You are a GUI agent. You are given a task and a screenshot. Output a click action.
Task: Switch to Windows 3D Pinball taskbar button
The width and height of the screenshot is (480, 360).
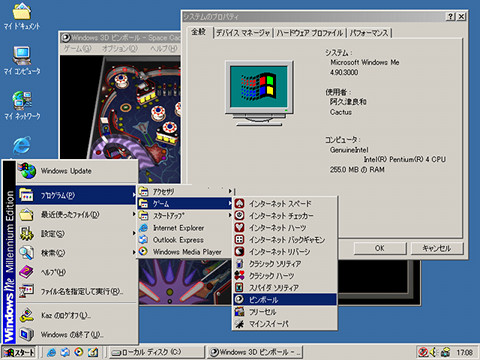(x=256, y=352)
